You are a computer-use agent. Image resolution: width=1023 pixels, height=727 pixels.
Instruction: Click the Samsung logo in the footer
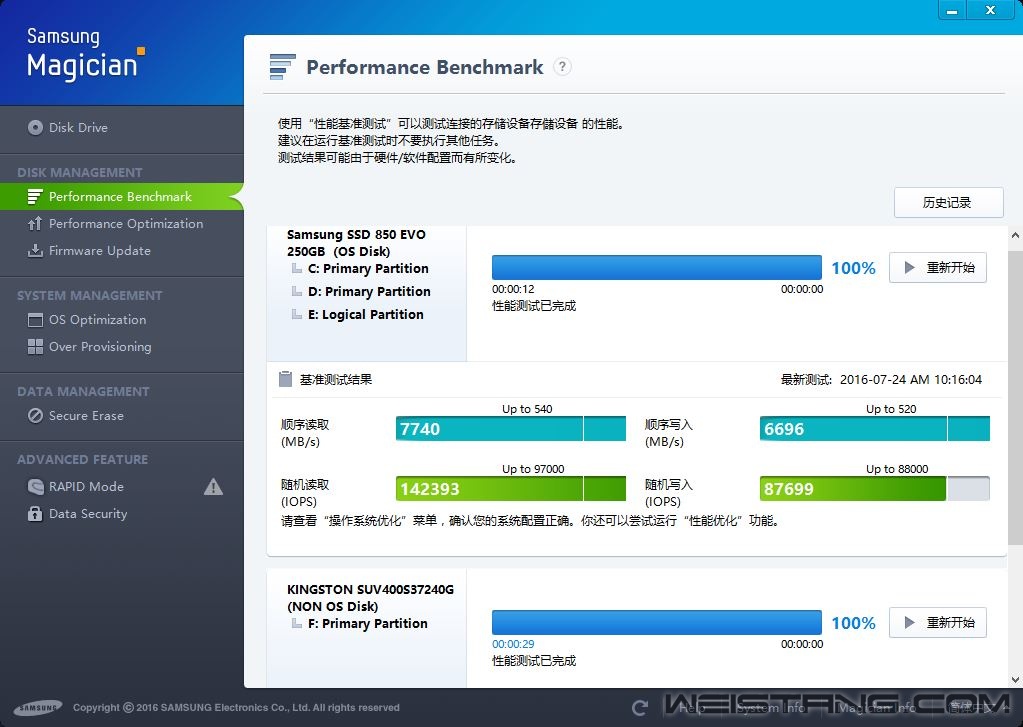[x=38, y=707]
